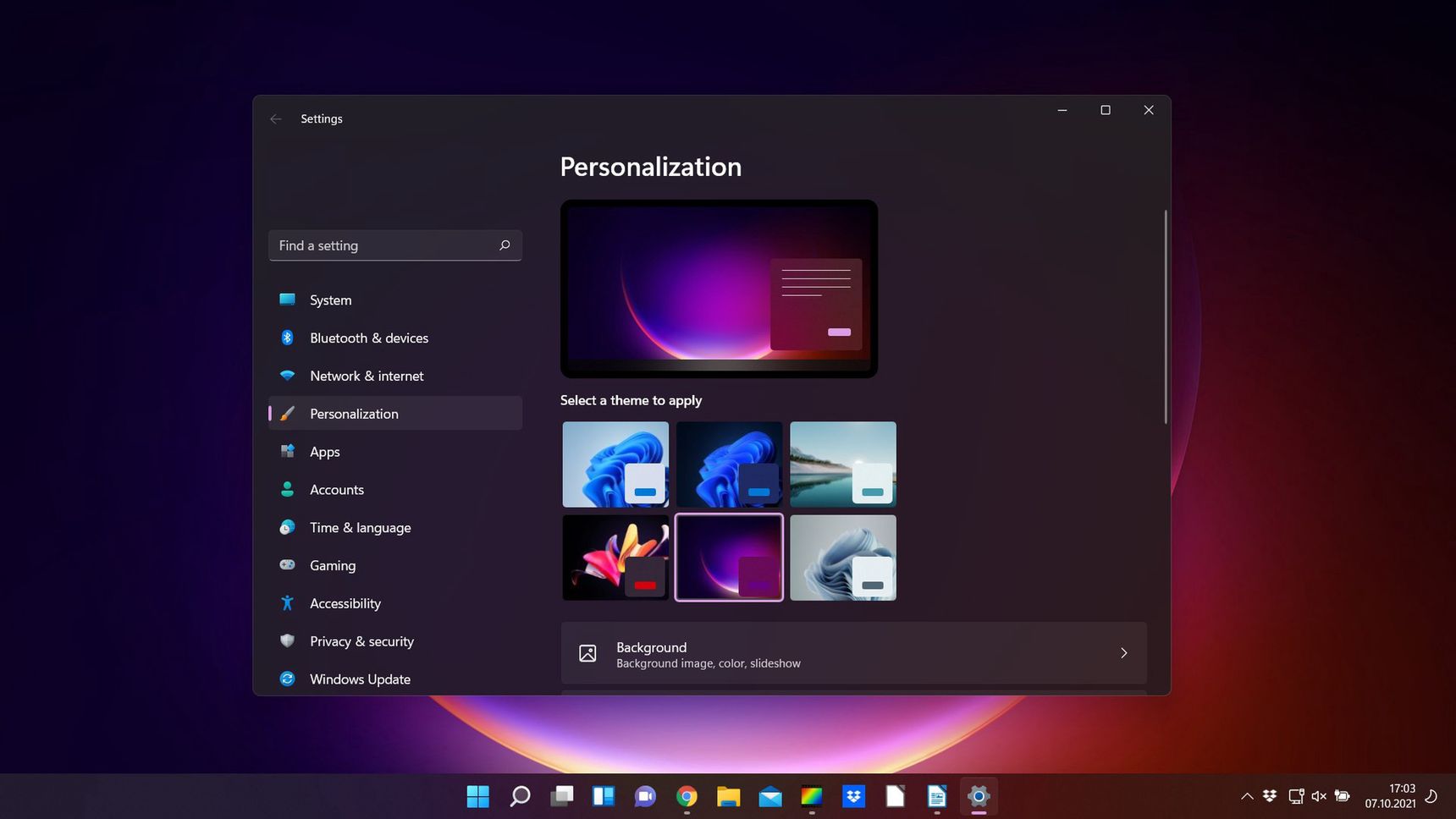Screen dimensions: 1456x819
Task: Show hidden system tray icons
Action: (x=1247, y=796)
